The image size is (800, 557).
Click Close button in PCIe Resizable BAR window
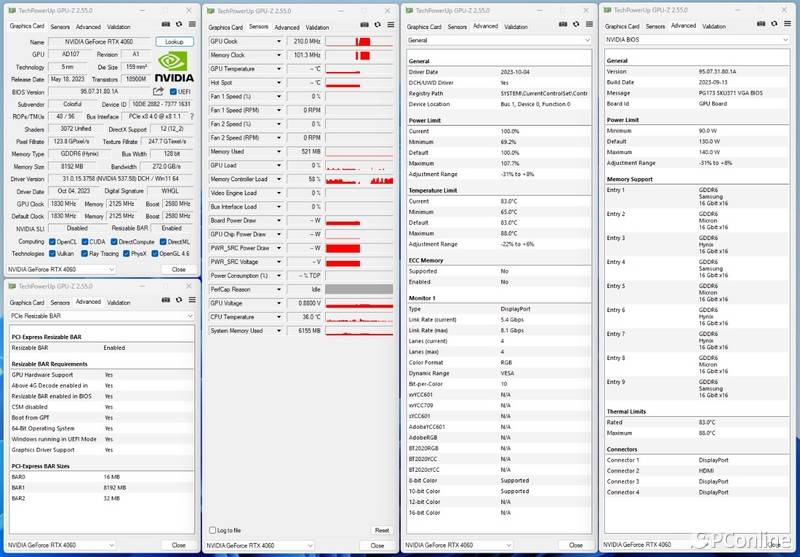pyautogui.click(x=179, y=545)
